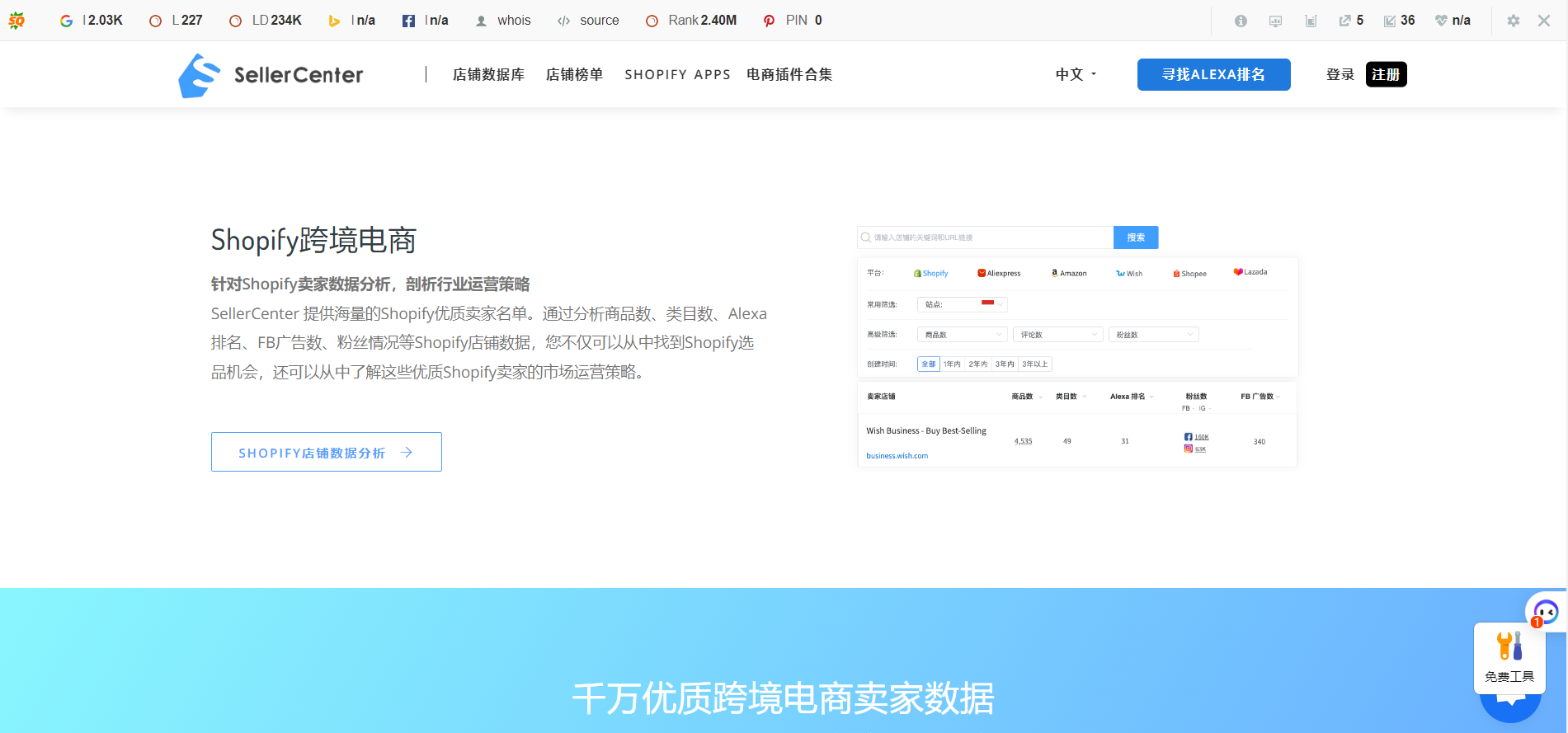Open the SEOquake diagnosis chart icon

(1275, 21)
